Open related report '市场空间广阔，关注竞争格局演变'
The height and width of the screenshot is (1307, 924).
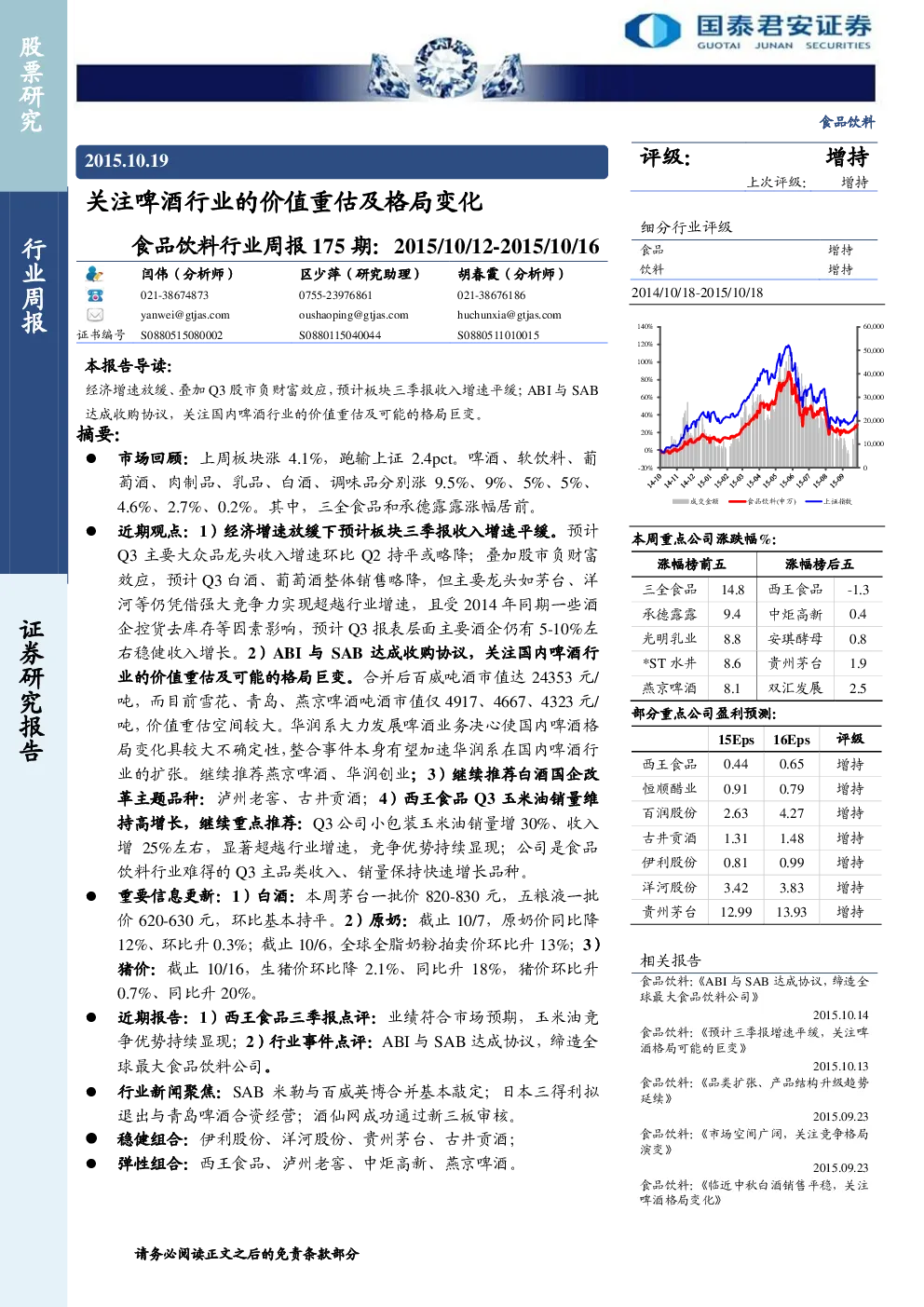754,1141
